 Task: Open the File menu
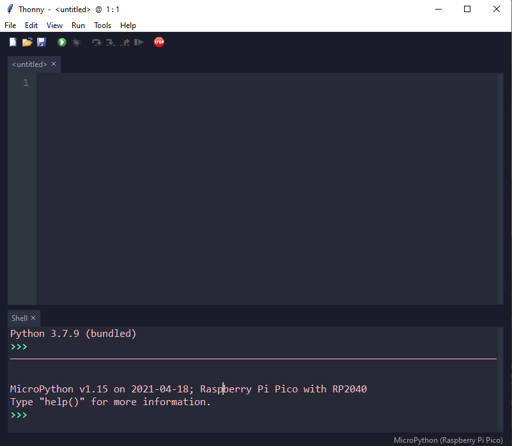coord(10,25)
